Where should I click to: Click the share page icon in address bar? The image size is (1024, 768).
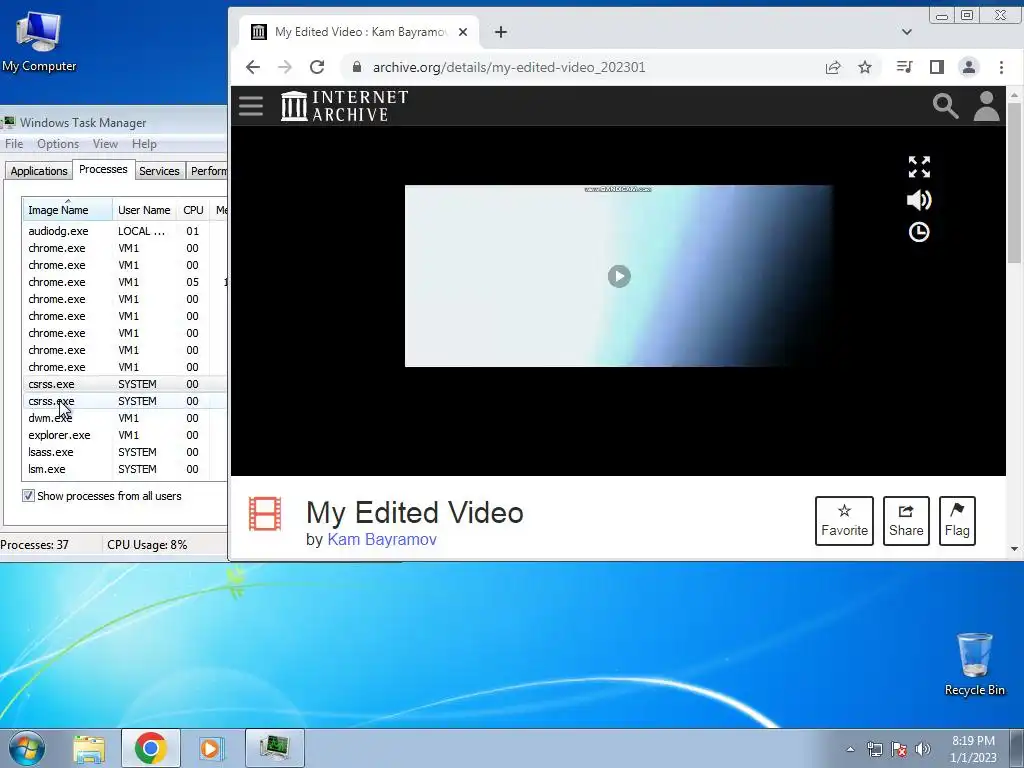[833, 67]
